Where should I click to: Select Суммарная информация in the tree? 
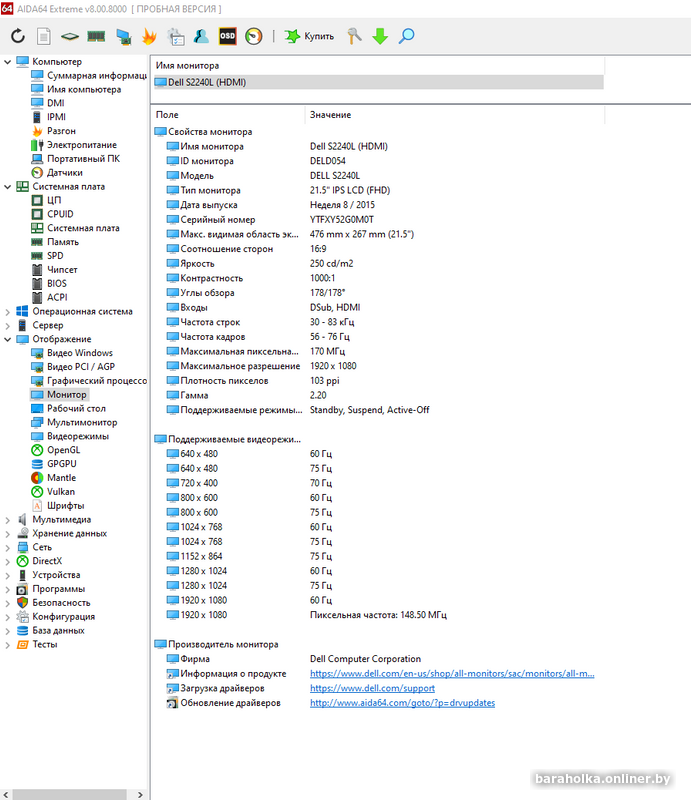click(89, 76)
